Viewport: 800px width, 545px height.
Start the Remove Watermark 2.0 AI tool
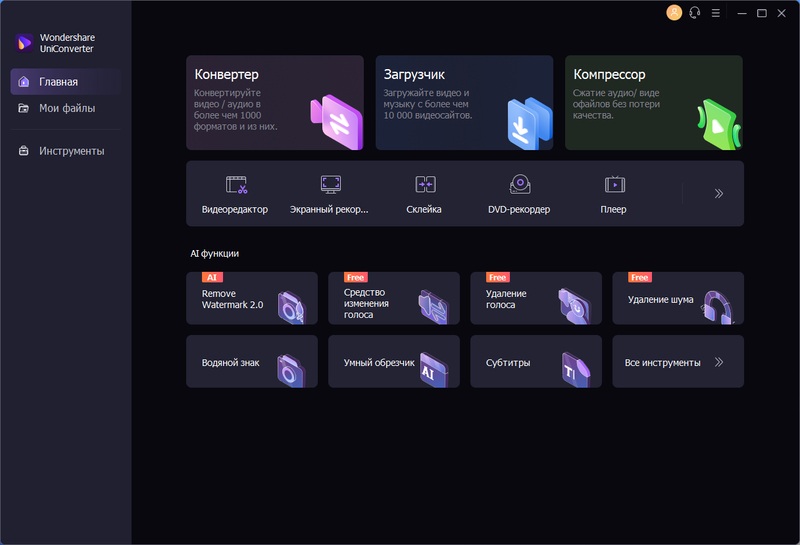pyautogui.click(x=252, y=299)
